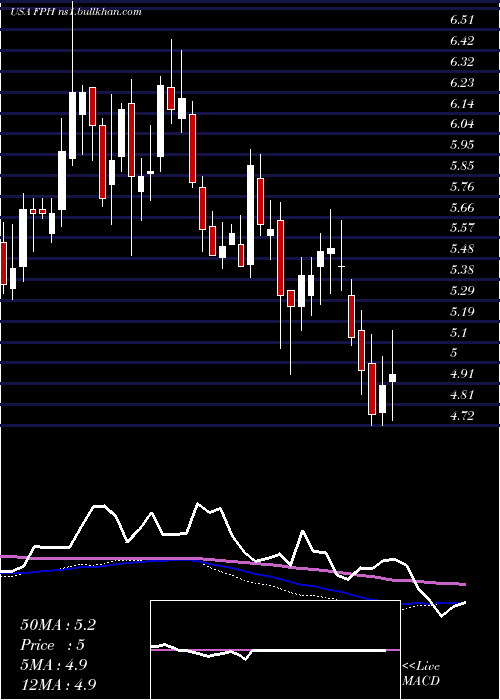500x700 pixels.
Task: Select the 5MA : 4.9 legend entry
Action: (54, 665)
